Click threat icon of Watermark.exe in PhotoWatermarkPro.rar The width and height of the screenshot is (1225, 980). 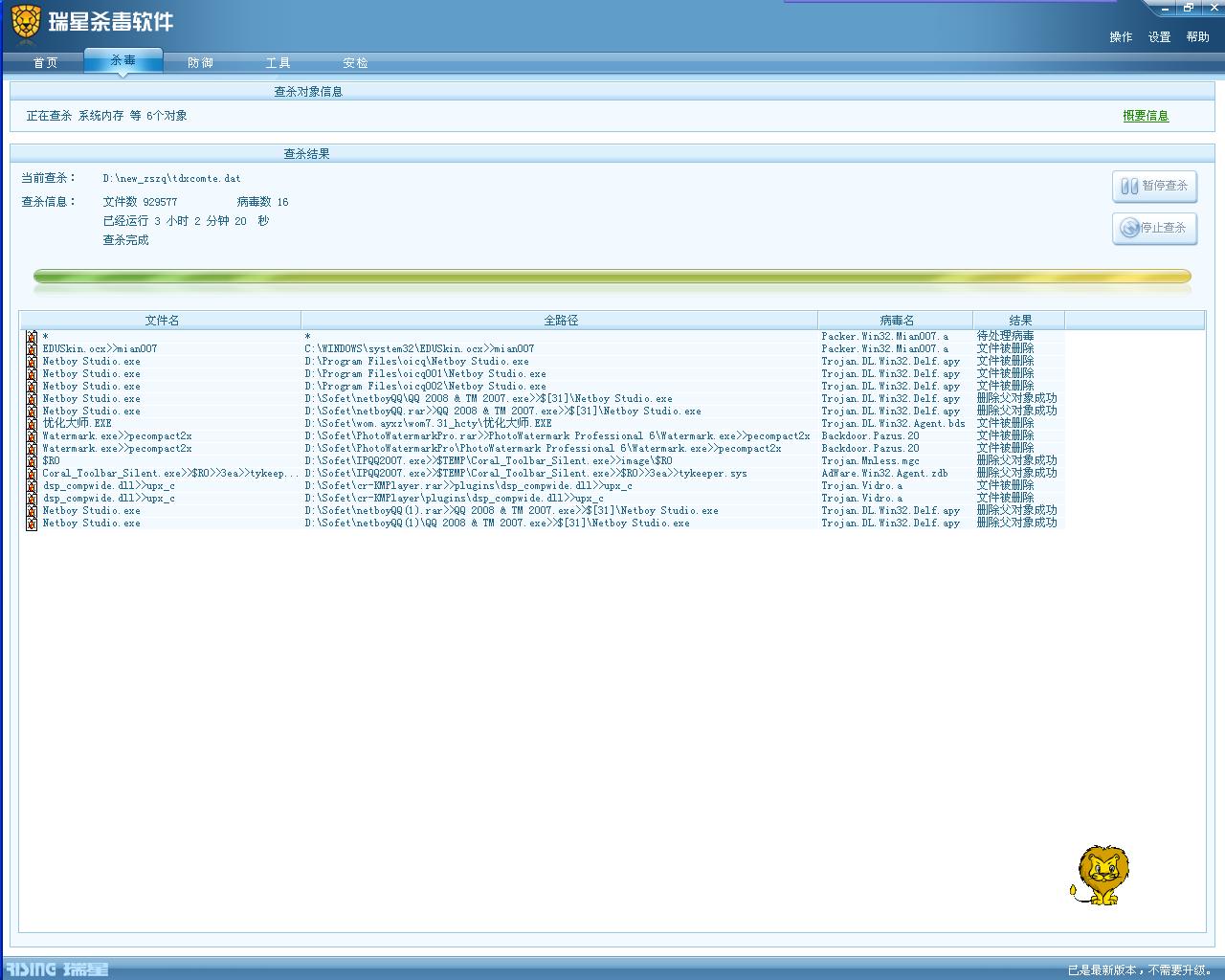coord(32,436)
